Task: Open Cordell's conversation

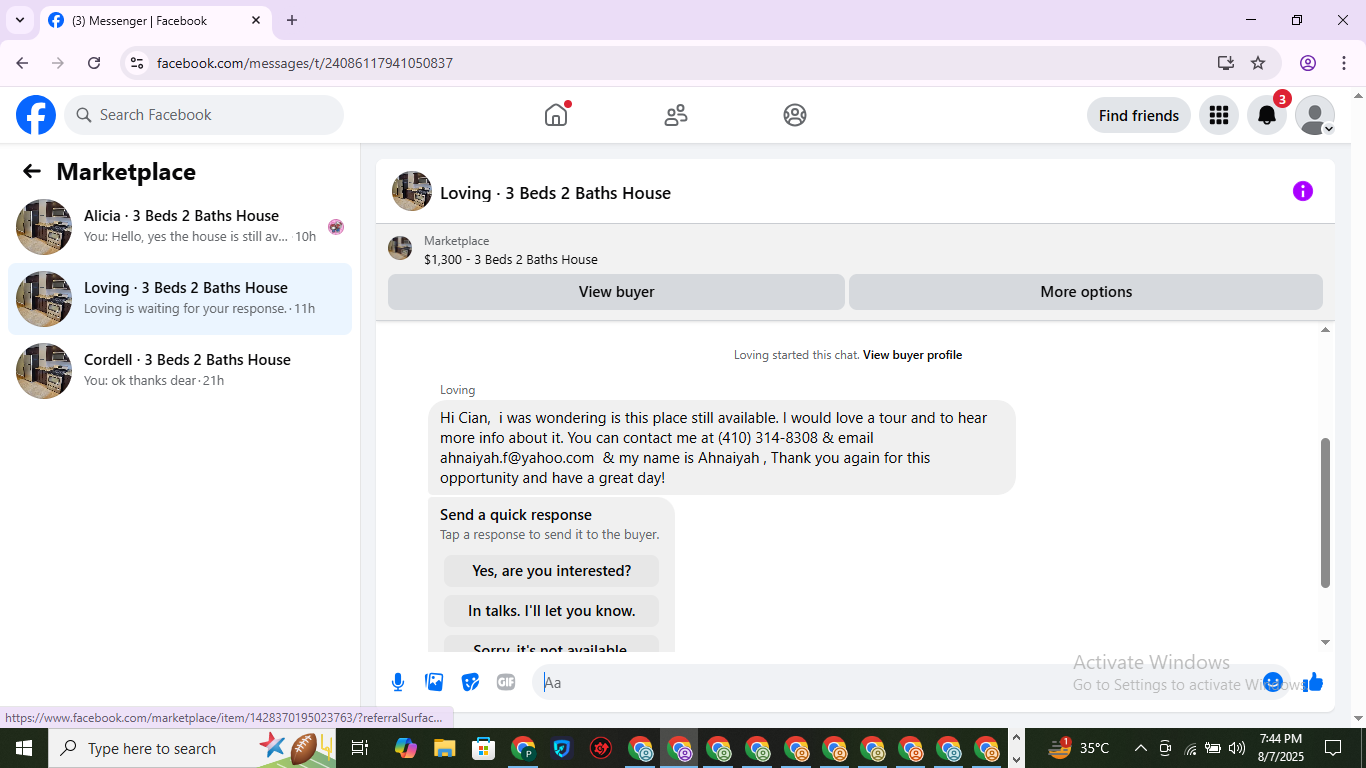Action: 180,371
